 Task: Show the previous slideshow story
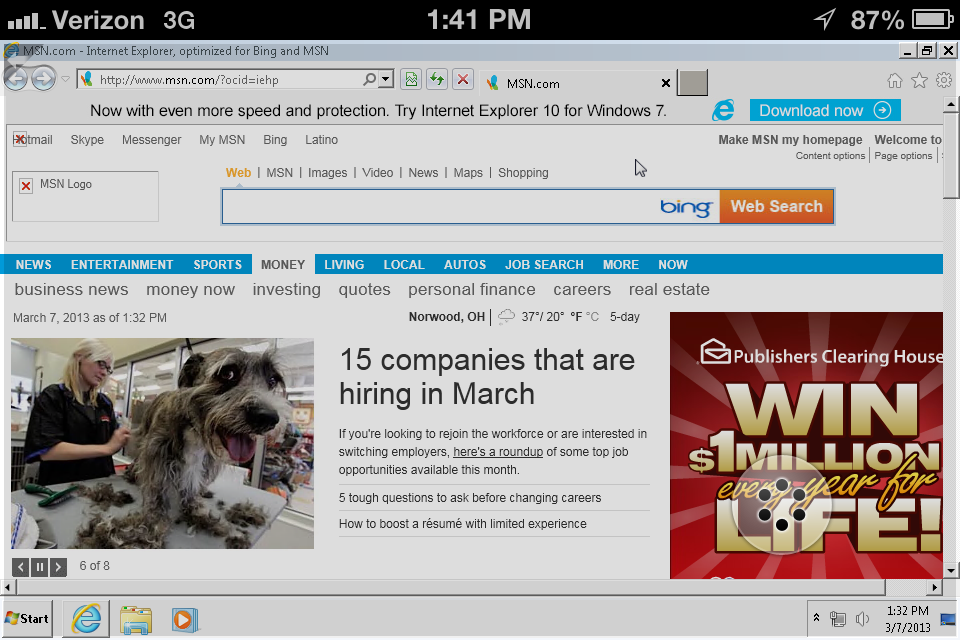21,567
